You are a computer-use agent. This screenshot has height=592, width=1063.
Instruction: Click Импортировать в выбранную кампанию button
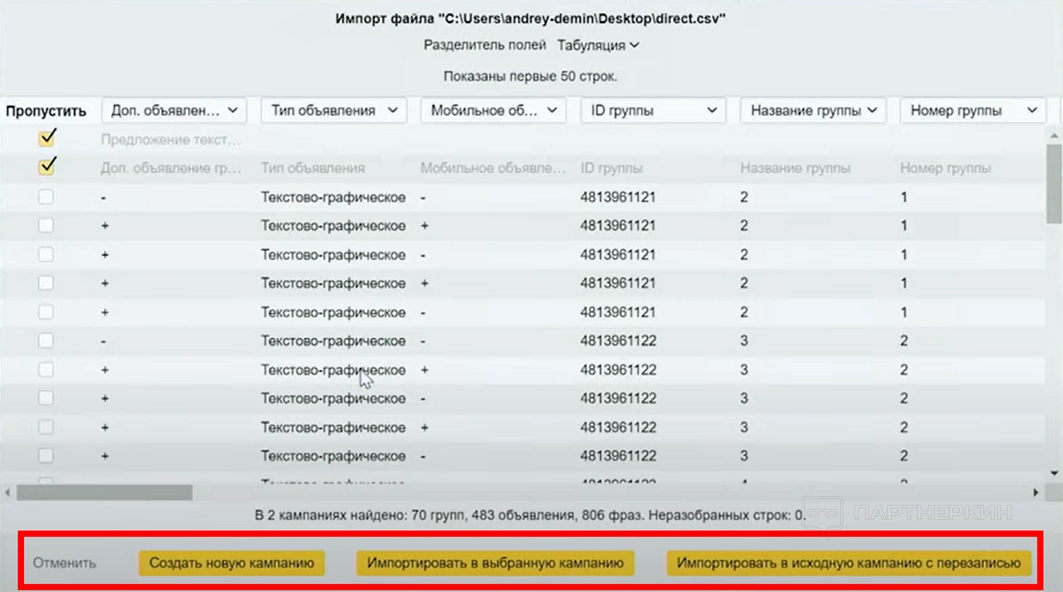495,563
